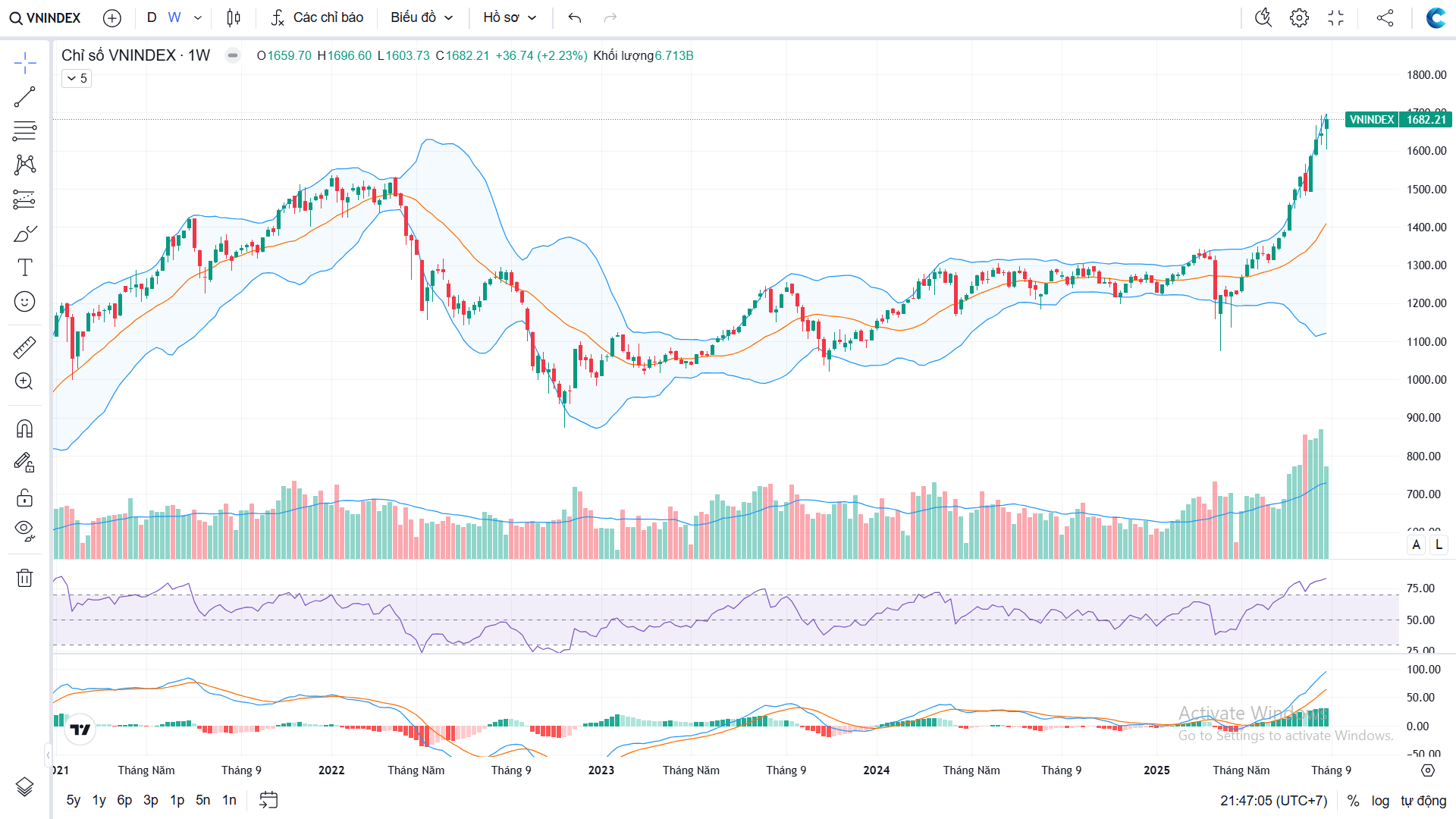Click the trash remove drawings icon

tap(24, 578)
